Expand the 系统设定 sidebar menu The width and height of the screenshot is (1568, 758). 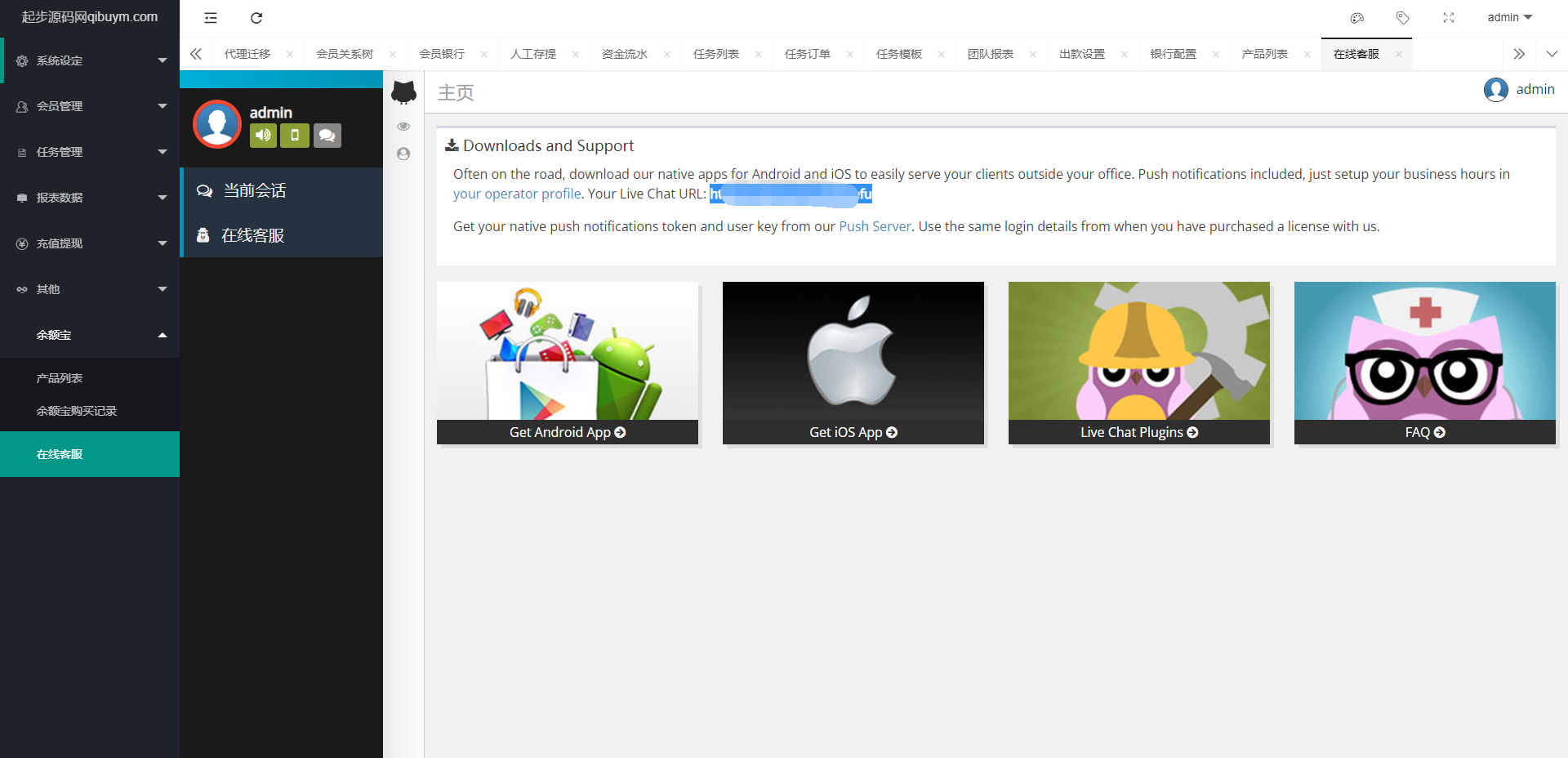[x=90, y=60]
